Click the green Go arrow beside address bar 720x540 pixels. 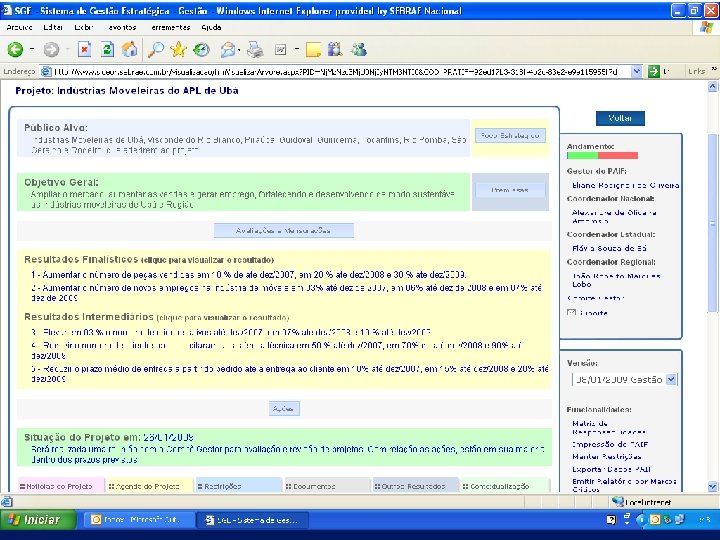pos(653,71)
